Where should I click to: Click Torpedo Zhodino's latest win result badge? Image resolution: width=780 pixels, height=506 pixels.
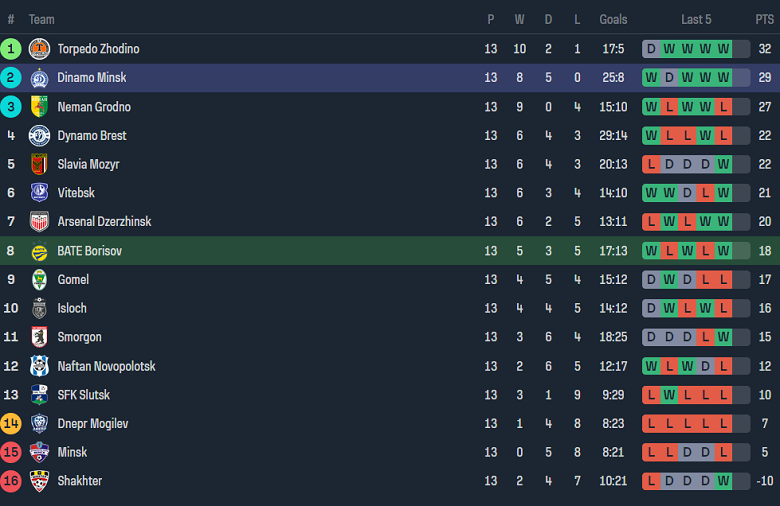pyautogui.click(x=723, y=49)
